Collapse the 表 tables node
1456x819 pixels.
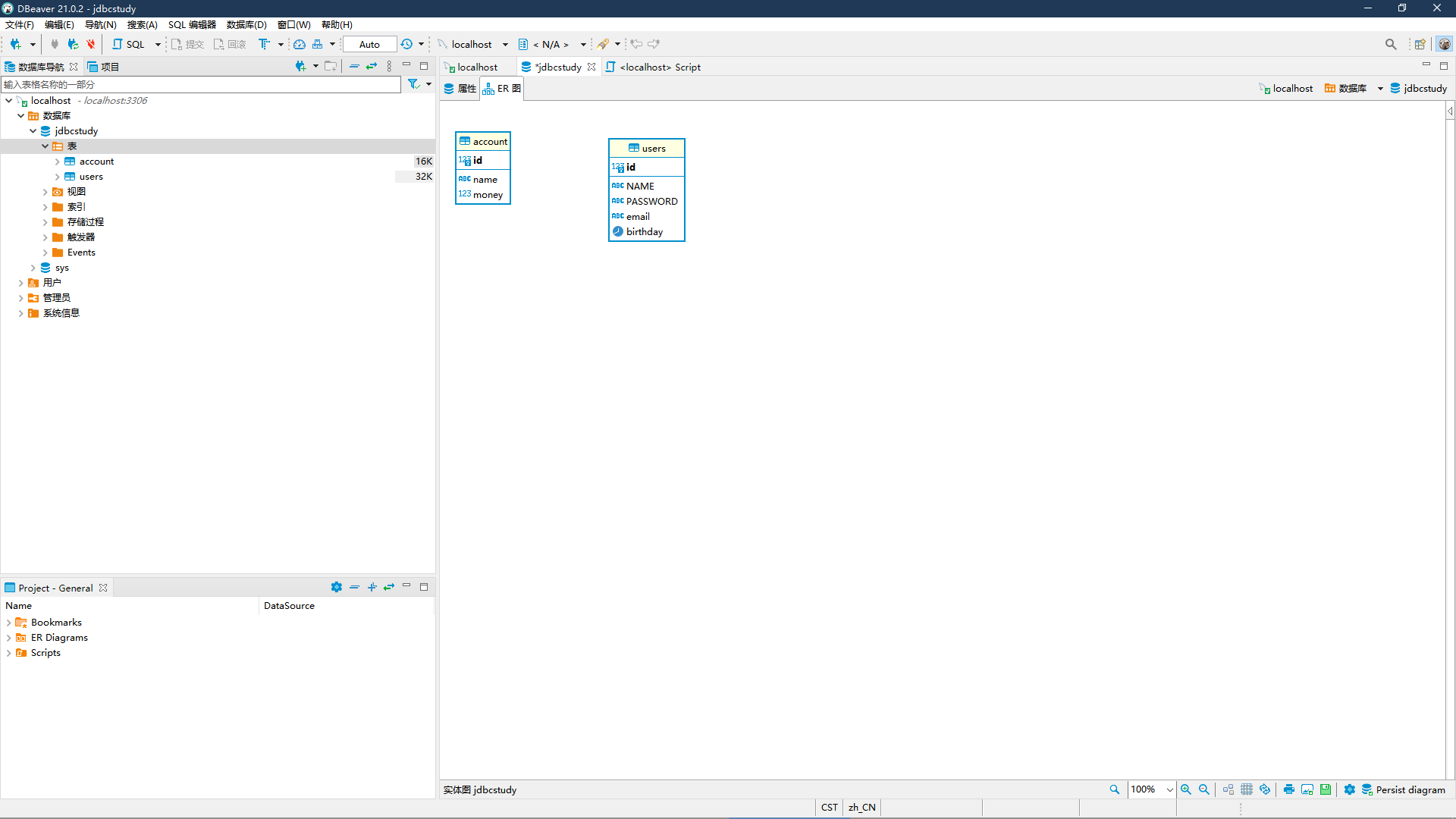point(45,146)
